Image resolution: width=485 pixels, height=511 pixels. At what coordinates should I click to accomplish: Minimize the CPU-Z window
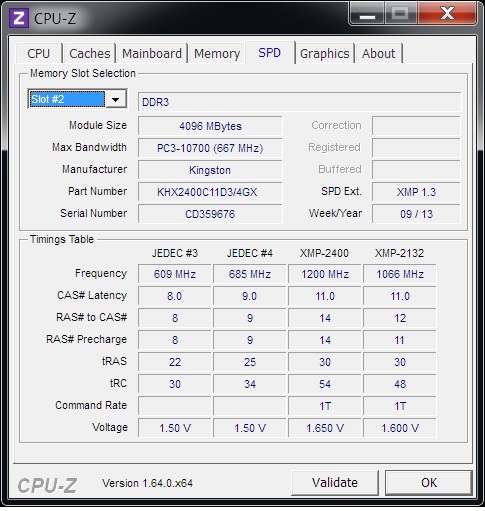point(367,14)
